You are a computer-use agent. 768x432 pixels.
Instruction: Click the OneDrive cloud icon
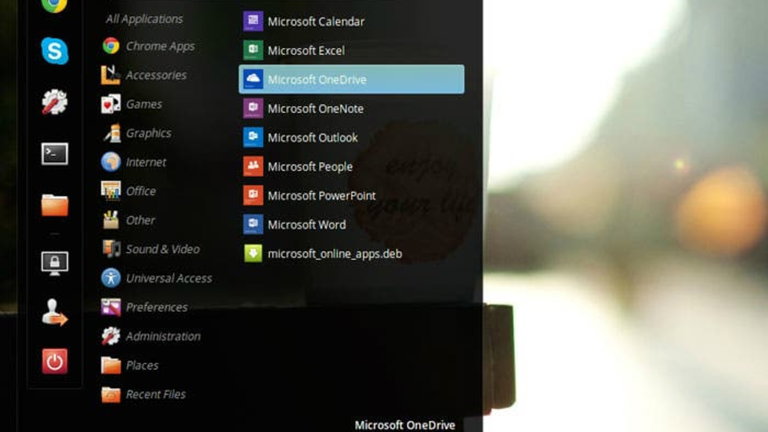(253, 79)
